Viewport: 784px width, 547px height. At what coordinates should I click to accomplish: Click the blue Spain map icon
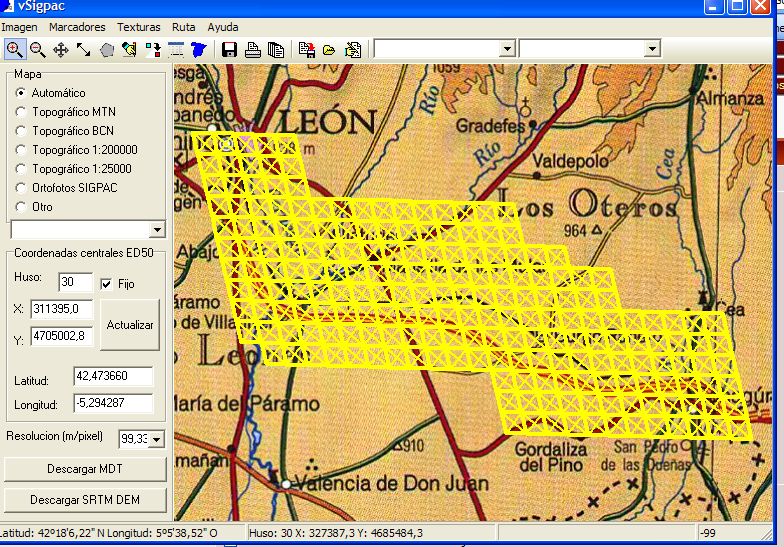tap(198, 49)
